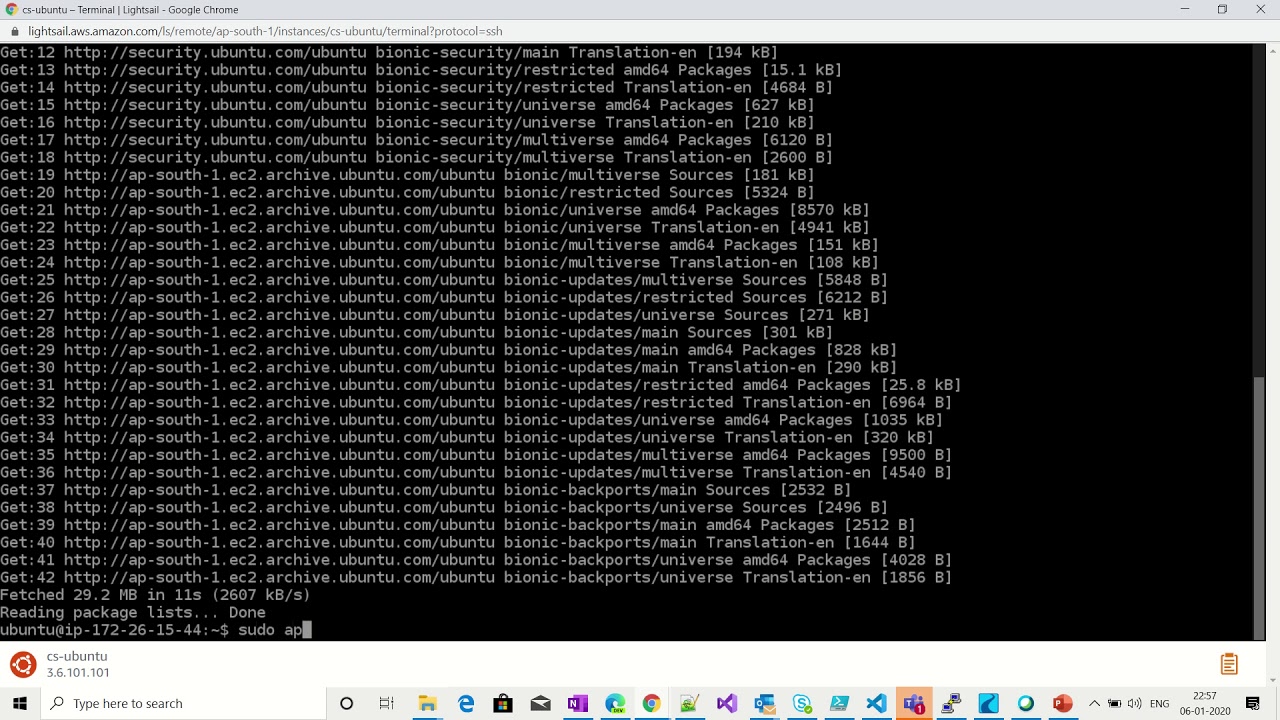Image resolution: width=1280 pixels, height=720 pixels.
Task: Open Microsoft Teams in the taskbar
Action: [914, 704]
